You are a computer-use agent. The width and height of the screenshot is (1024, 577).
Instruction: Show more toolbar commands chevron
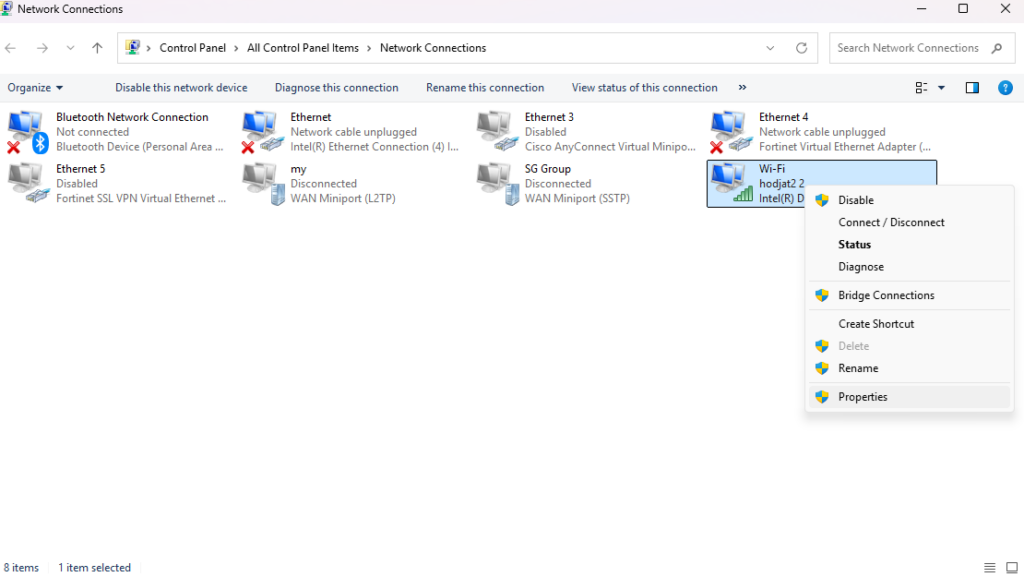742,88
